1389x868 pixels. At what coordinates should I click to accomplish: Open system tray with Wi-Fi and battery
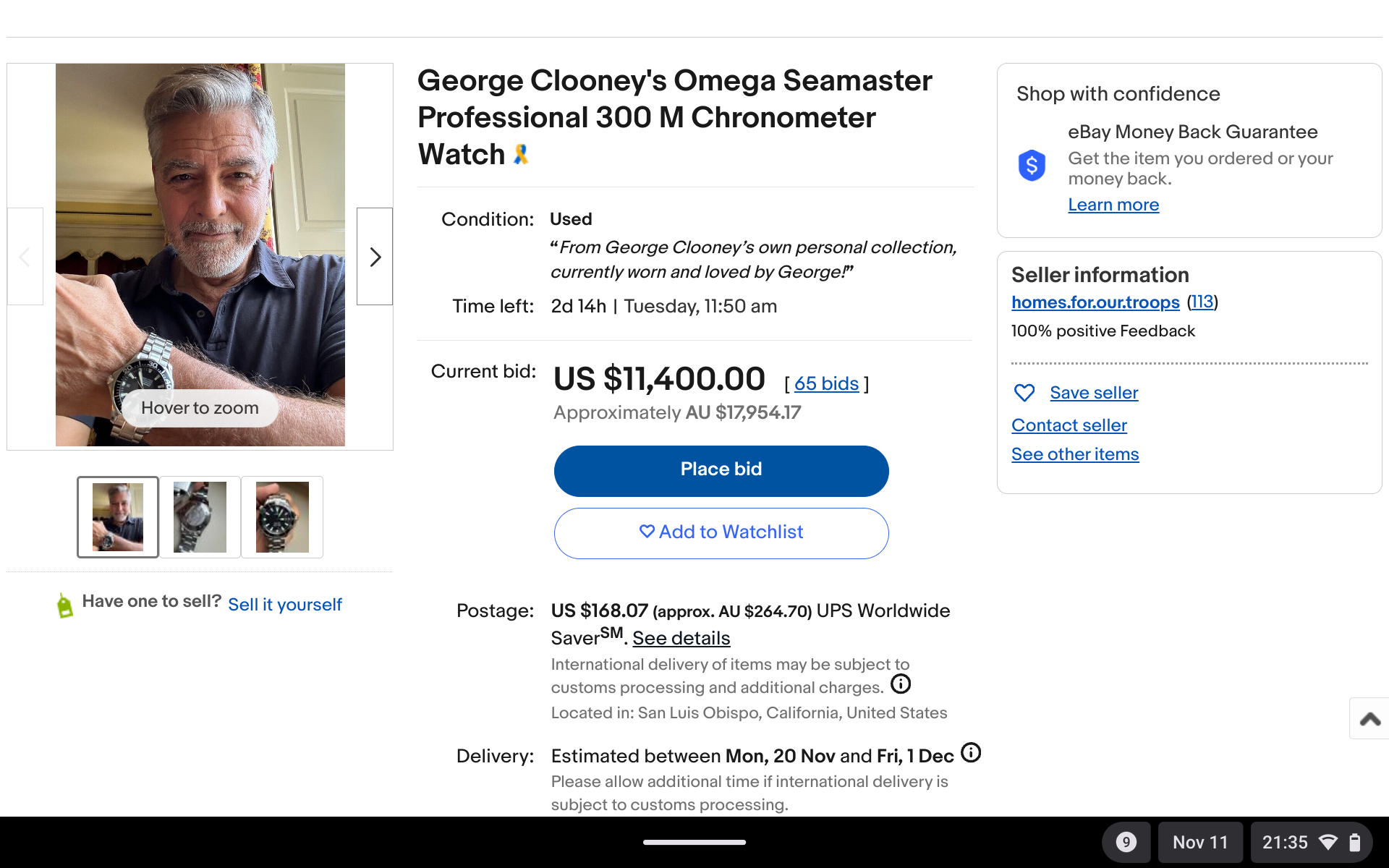(1311, 842)
